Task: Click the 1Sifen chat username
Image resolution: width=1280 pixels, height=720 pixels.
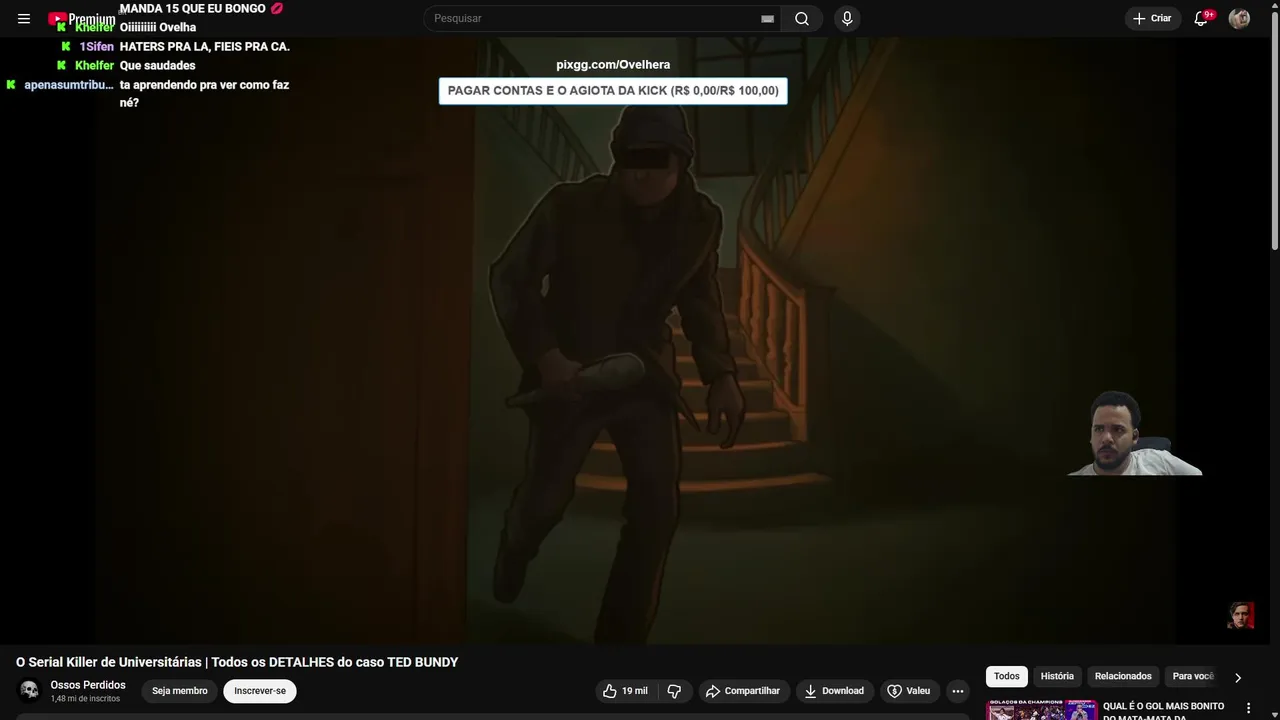Action: click(x=97, y=47)
